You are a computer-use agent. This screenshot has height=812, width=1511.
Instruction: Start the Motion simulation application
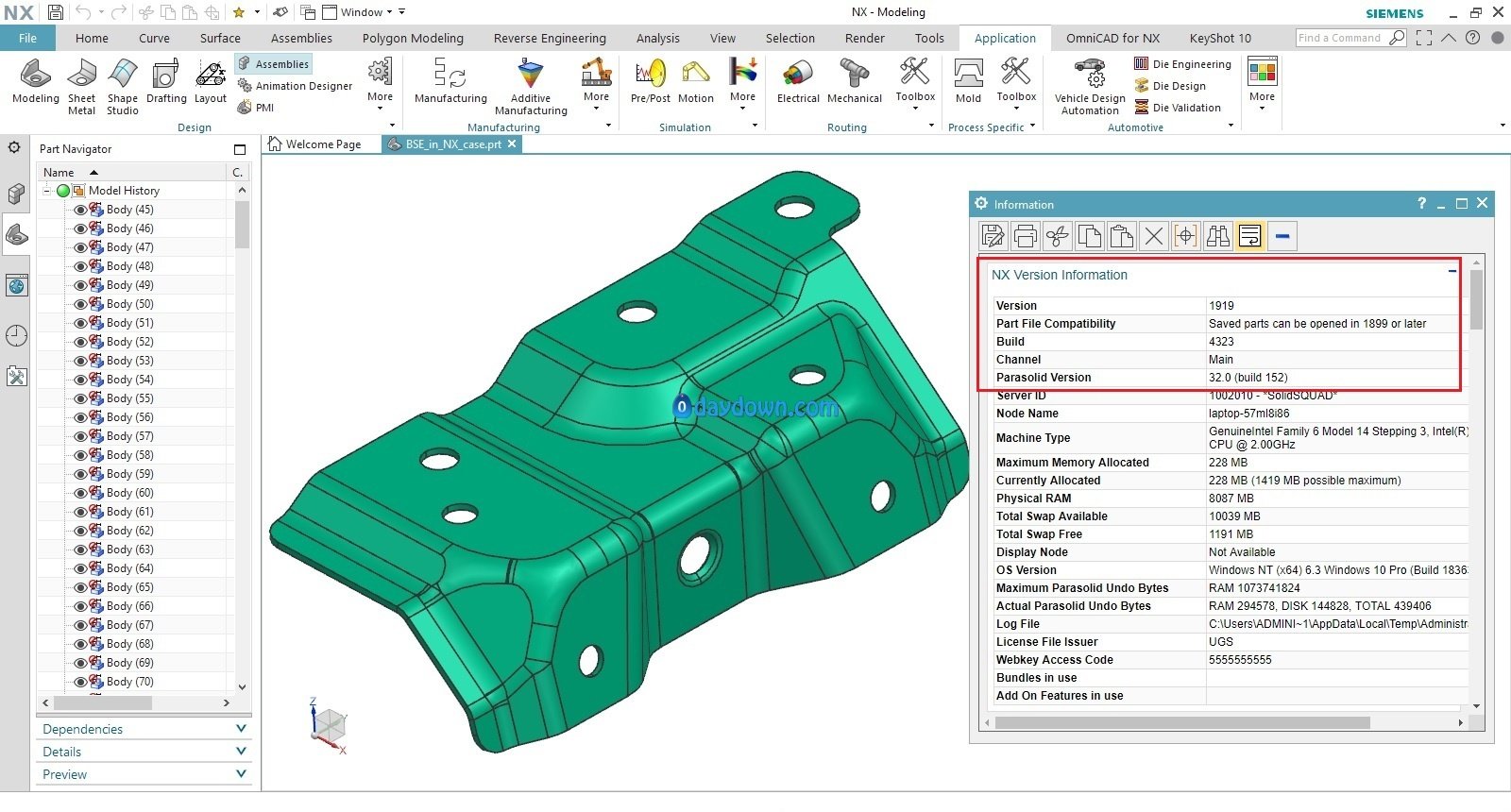696,83
